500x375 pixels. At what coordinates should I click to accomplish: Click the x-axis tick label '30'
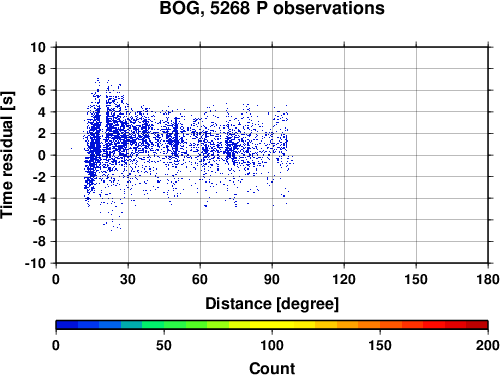point(128,279)
